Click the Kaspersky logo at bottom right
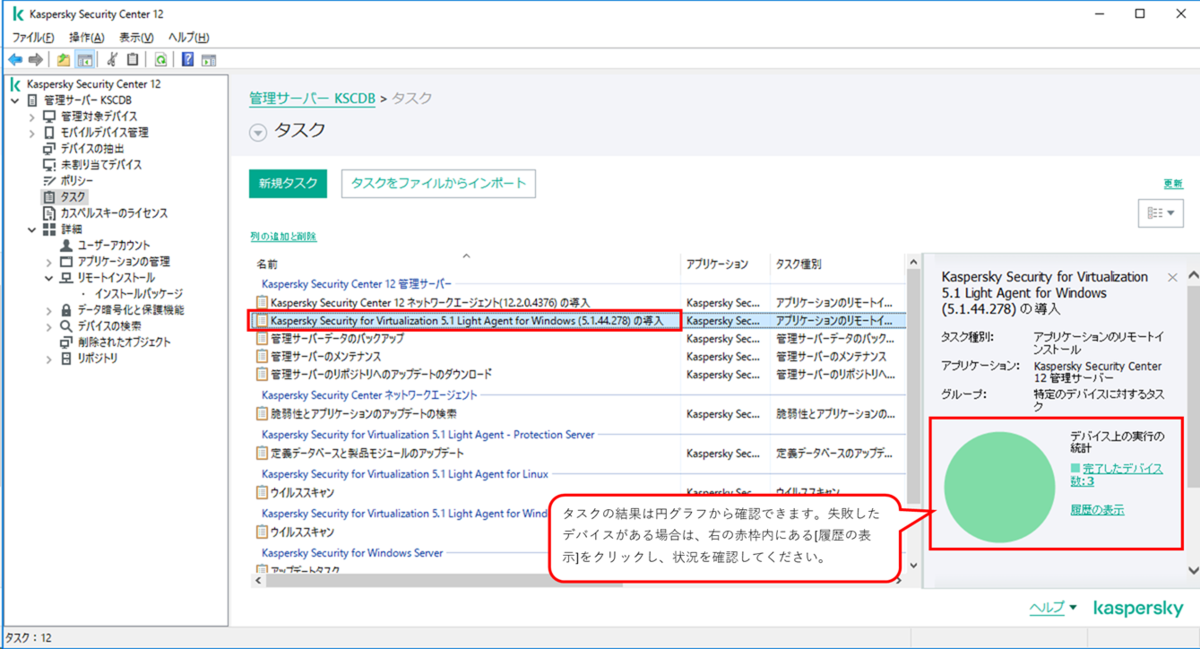 pyautogui.click(x=1137, y=607)
